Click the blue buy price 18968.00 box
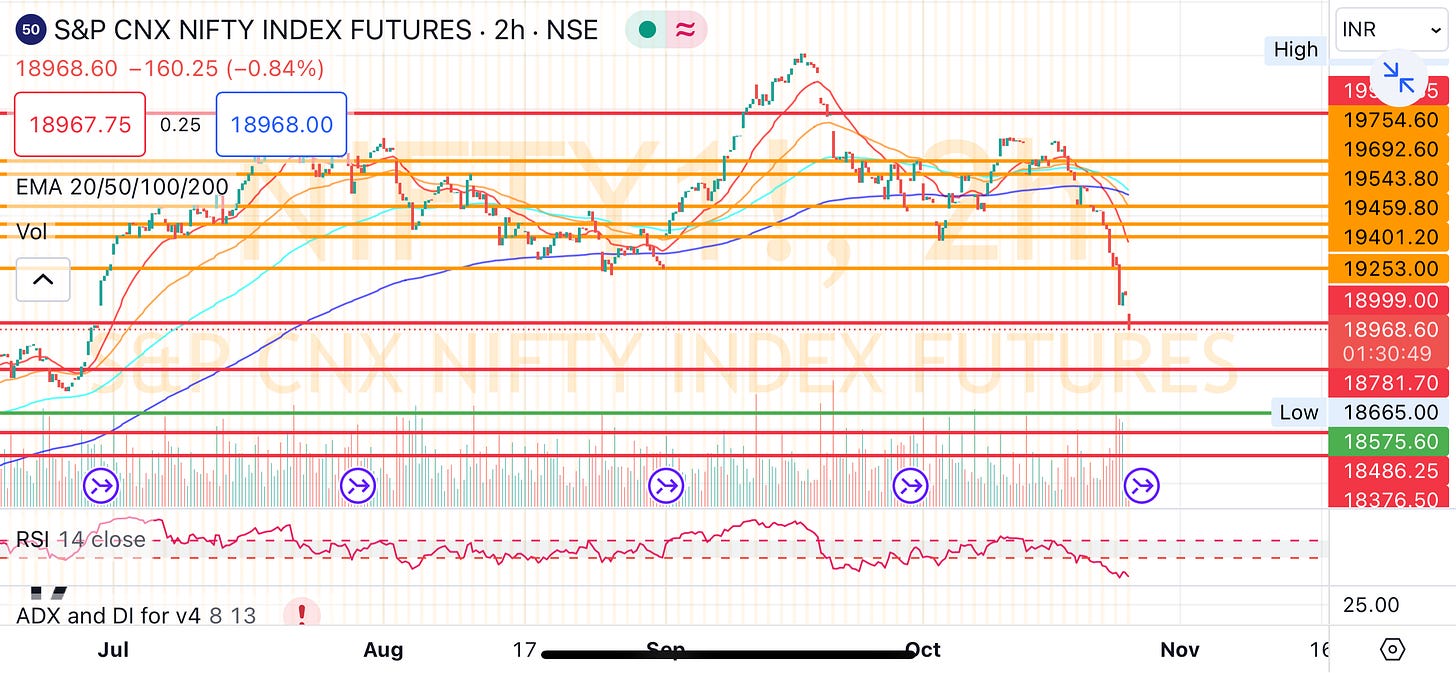This screenshot has height=673, width=1456. (x=281, y=125)
